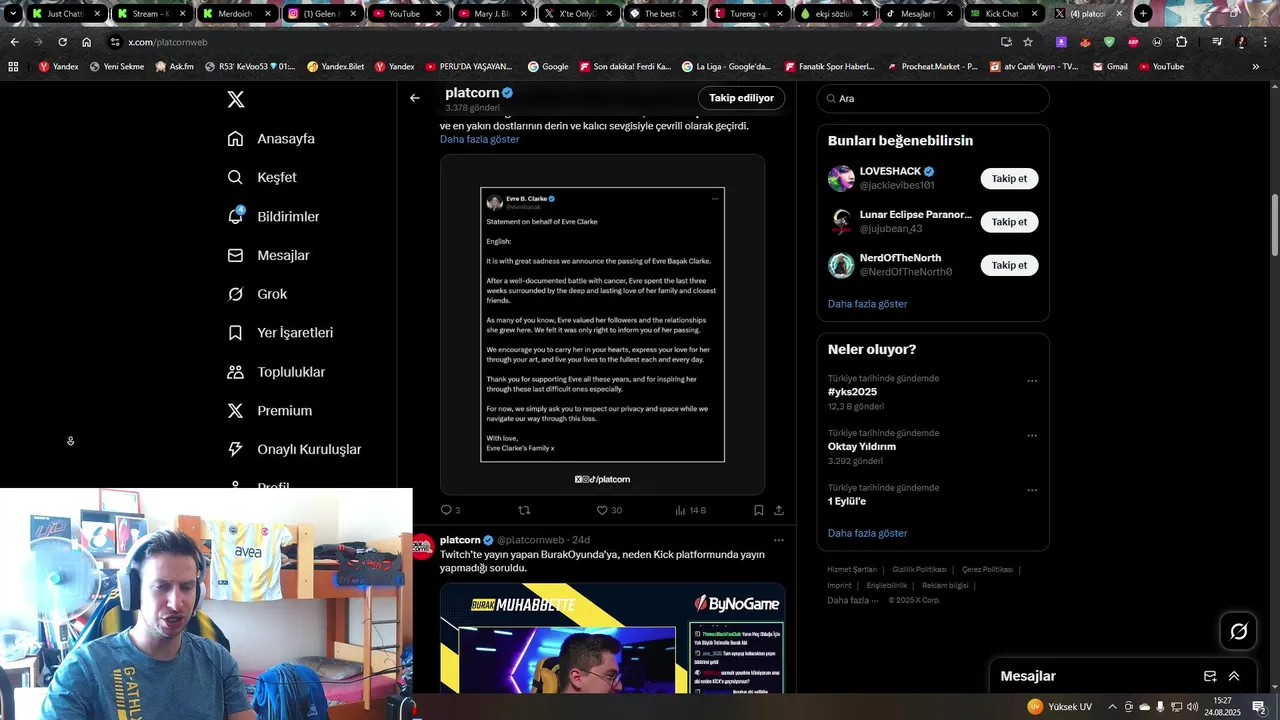Open the tab search dropdown arrow

(x=13, y=14)
